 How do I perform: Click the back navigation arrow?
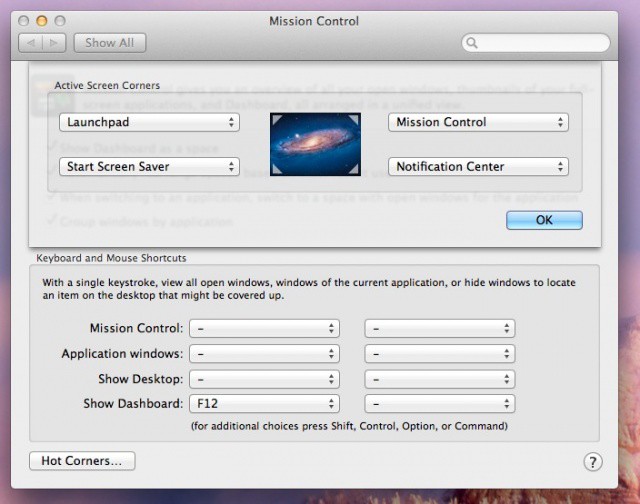30,43
